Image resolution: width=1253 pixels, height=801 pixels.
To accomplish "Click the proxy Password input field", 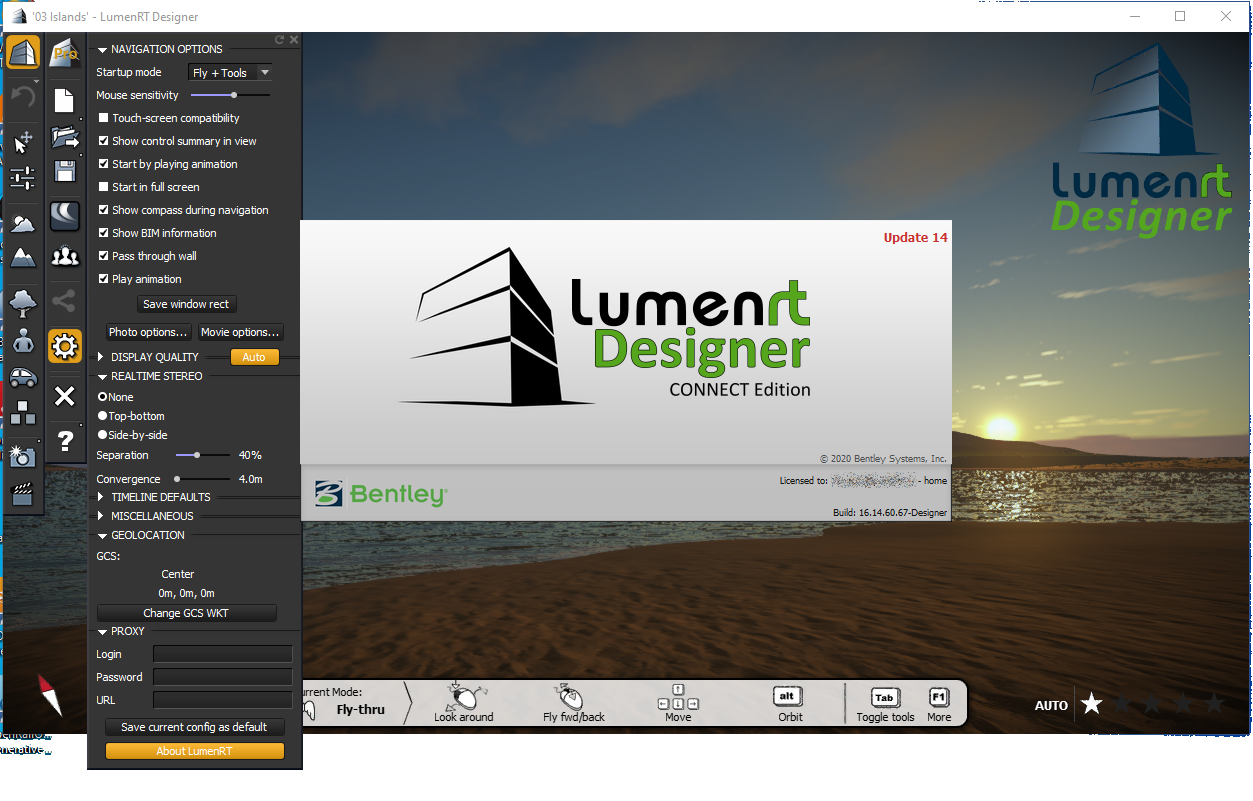I will click(222, 677).
